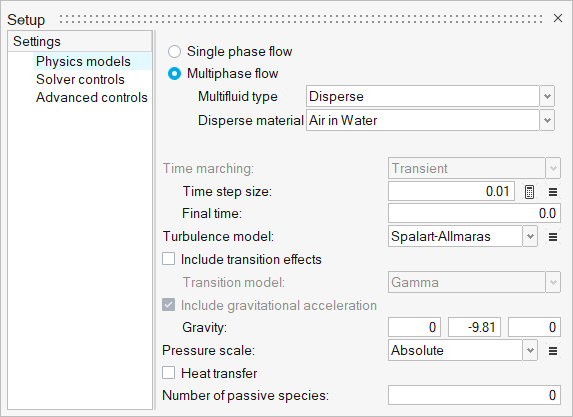
Task: Open Advanced controls settings
Action: coord(92,98)
